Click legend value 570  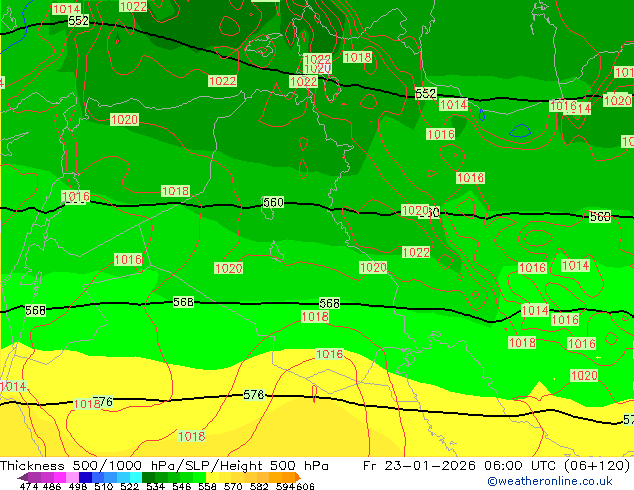tap(233, 486)
